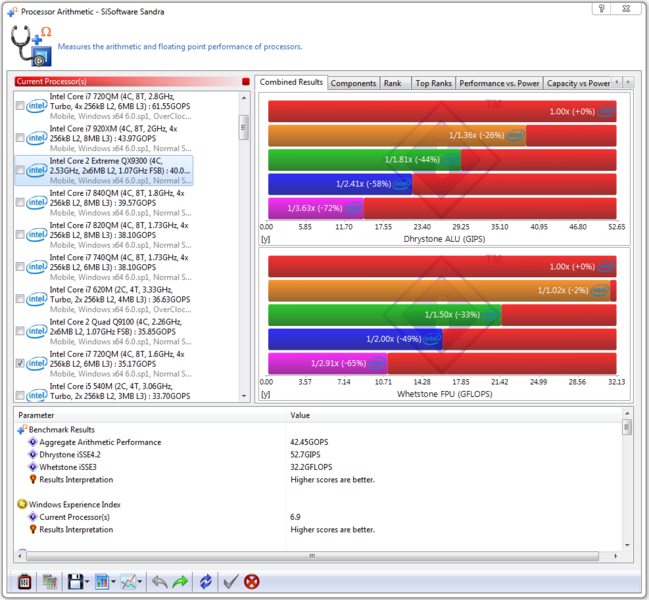Click the processor list vertical scrollbar thumb
Viewport: 649px width, 600px height.
pyautogui.click(x=244, y=127)
